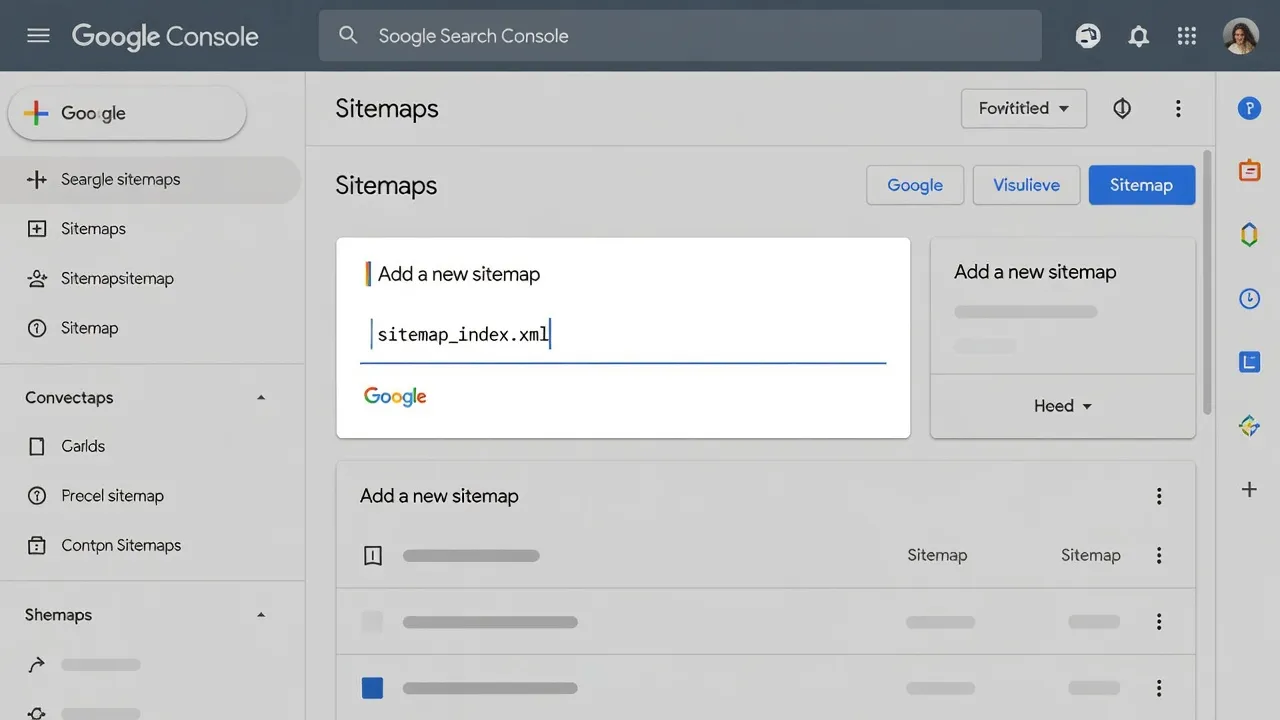Click the main panel vertical scrollbar

pyautogui.click(x=1207, y=282)
